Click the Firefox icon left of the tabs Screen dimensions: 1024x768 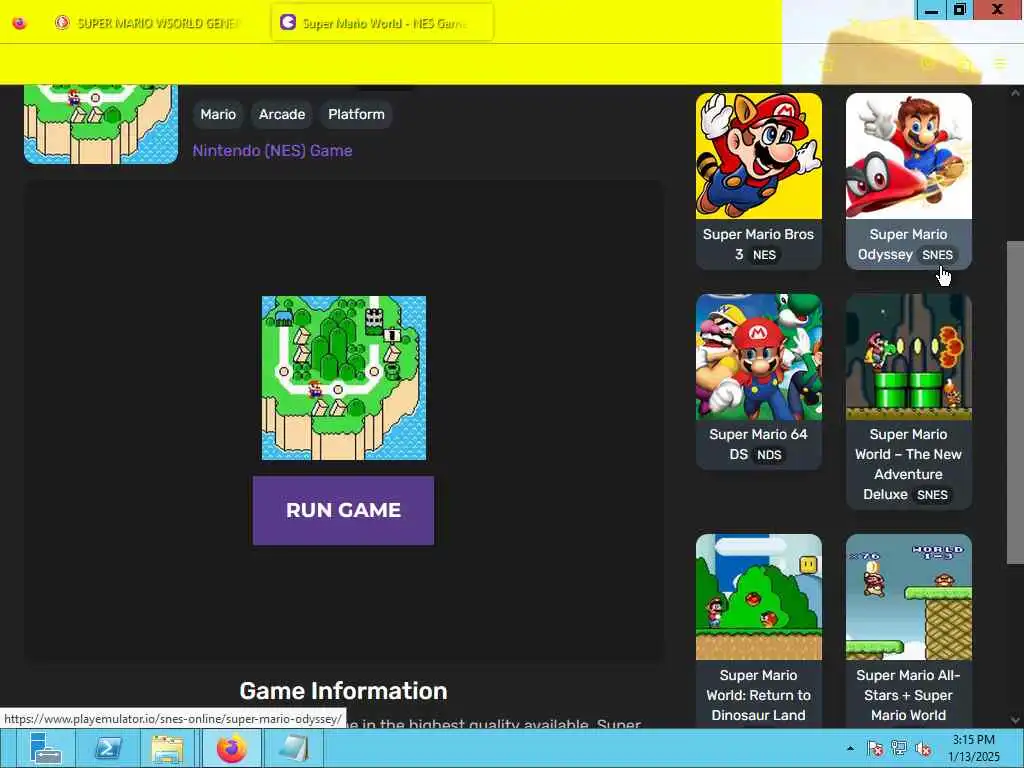pos(20,23)
